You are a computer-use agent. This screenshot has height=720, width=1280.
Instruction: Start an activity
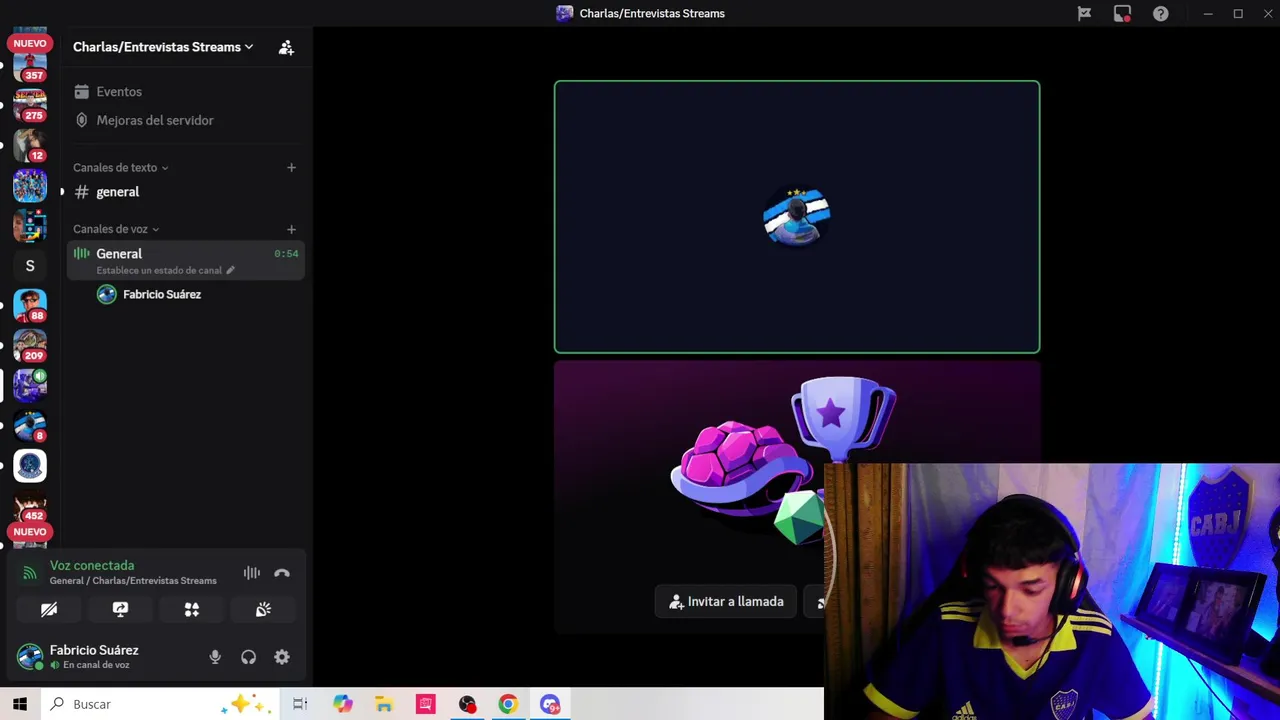[192, 609]
